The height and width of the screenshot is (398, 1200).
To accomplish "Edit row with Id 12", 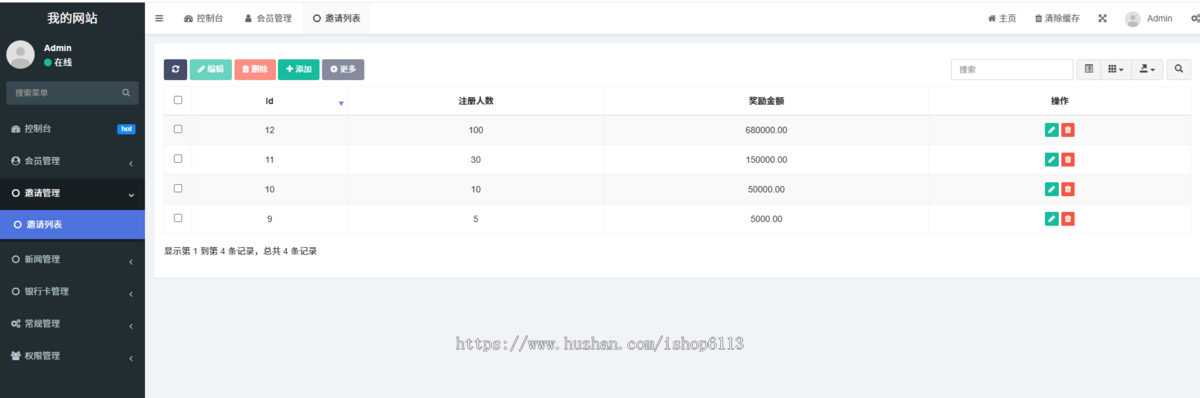I will 1051,130.
